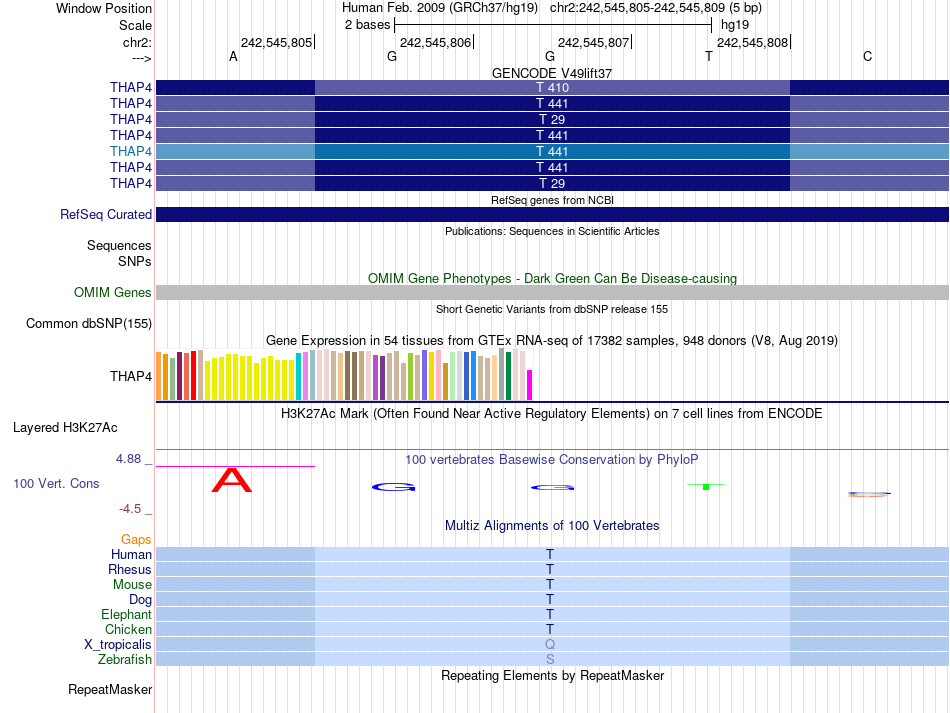Select the Elephant species label
Viewport: 950px width, 713px height.
(127, 614)
